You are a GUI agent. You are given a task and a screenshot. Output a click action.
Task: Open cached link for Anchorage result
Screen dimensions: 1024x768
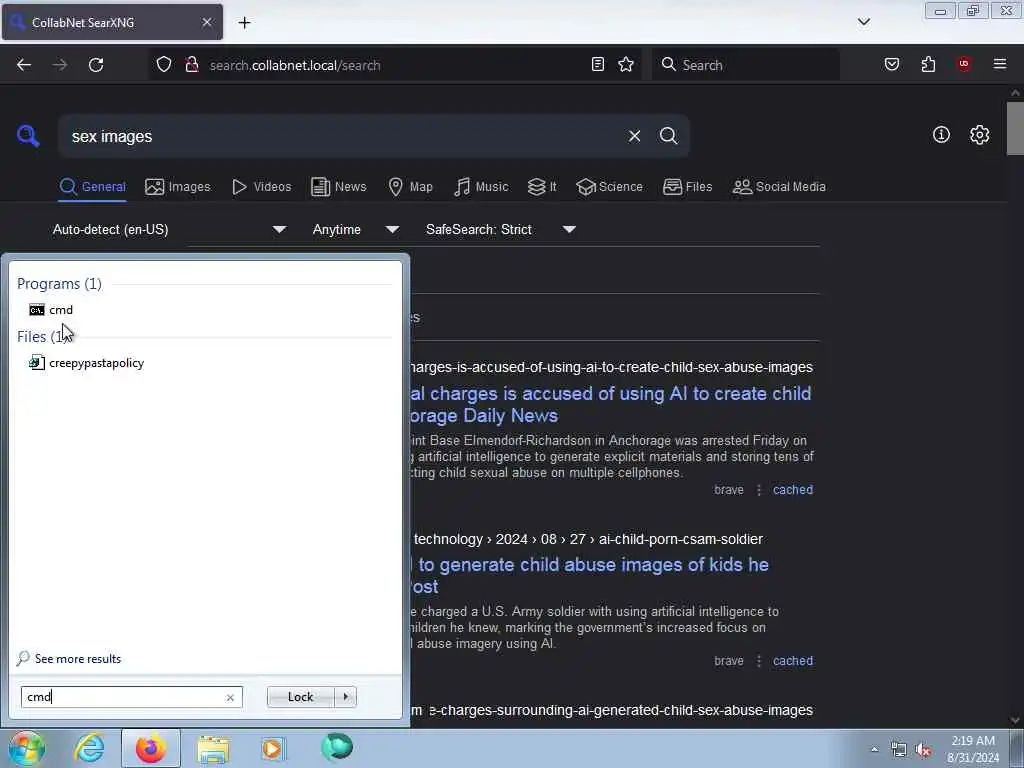(793, 490)
